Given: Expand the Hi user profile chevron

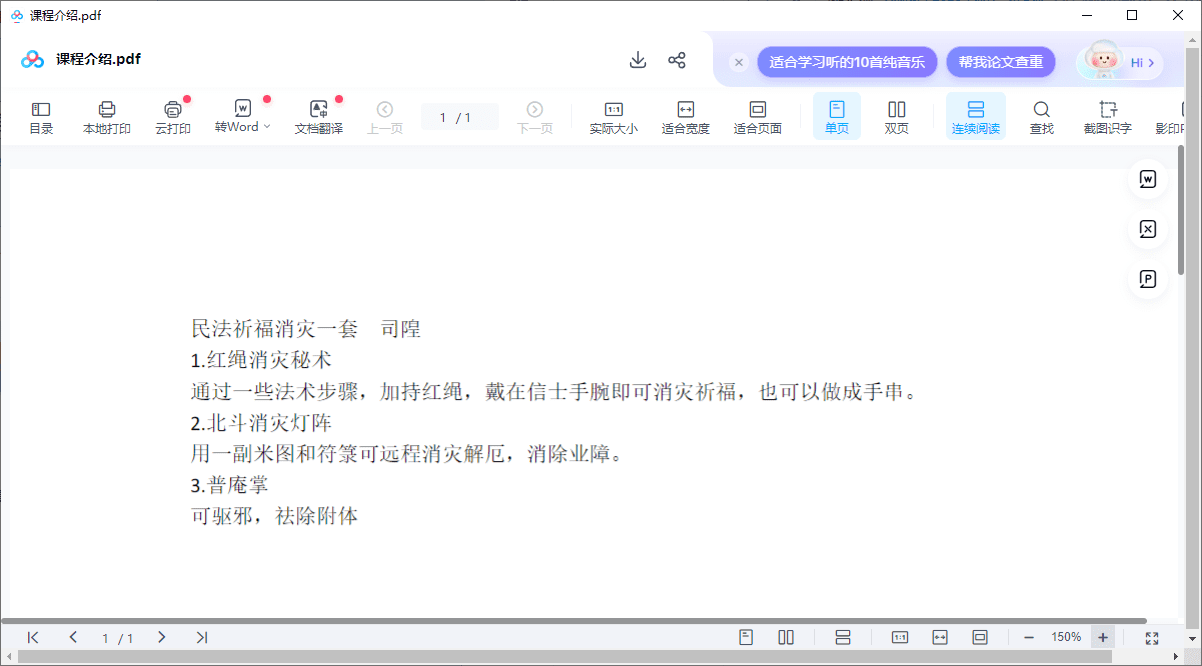Looking at the screenshot, I should coord(1151,62).
